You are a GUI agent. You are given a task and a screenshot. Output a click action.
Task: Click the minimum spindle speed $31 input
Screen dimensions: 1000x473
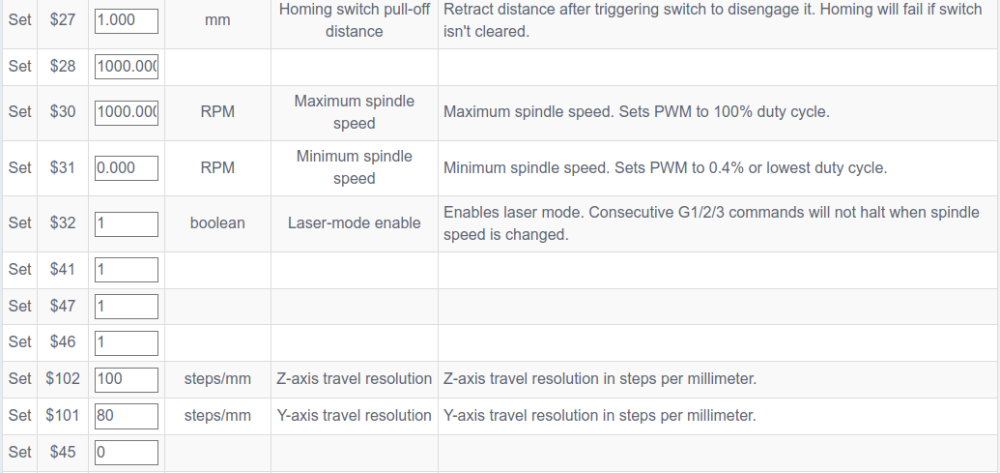[126, 168]
